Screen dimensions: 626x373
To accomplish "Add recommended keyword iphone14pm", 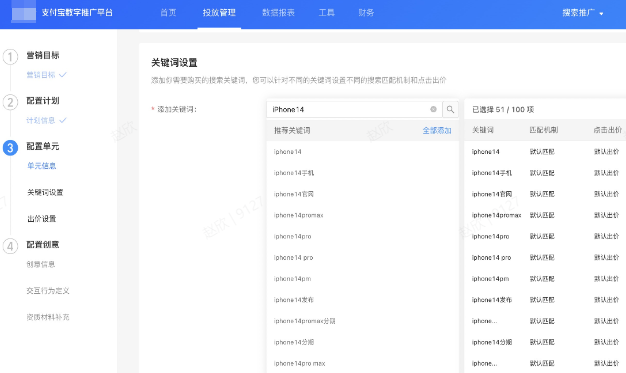I will [x=292, y=279].
